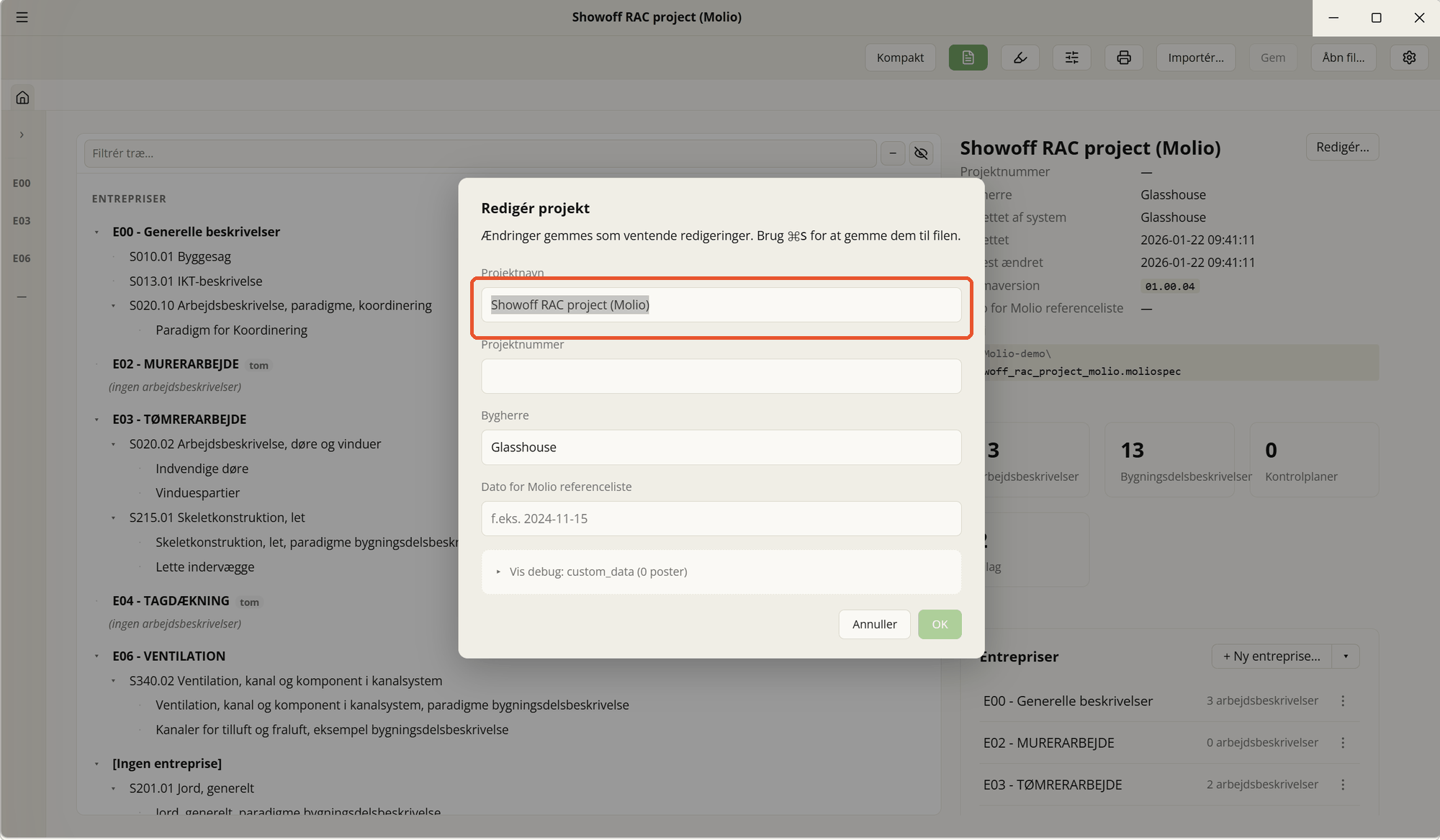Viewport: 1440px width, 840px height.
Task: Toggle hidden items eye-slash icon
Action: pos(921,153)
